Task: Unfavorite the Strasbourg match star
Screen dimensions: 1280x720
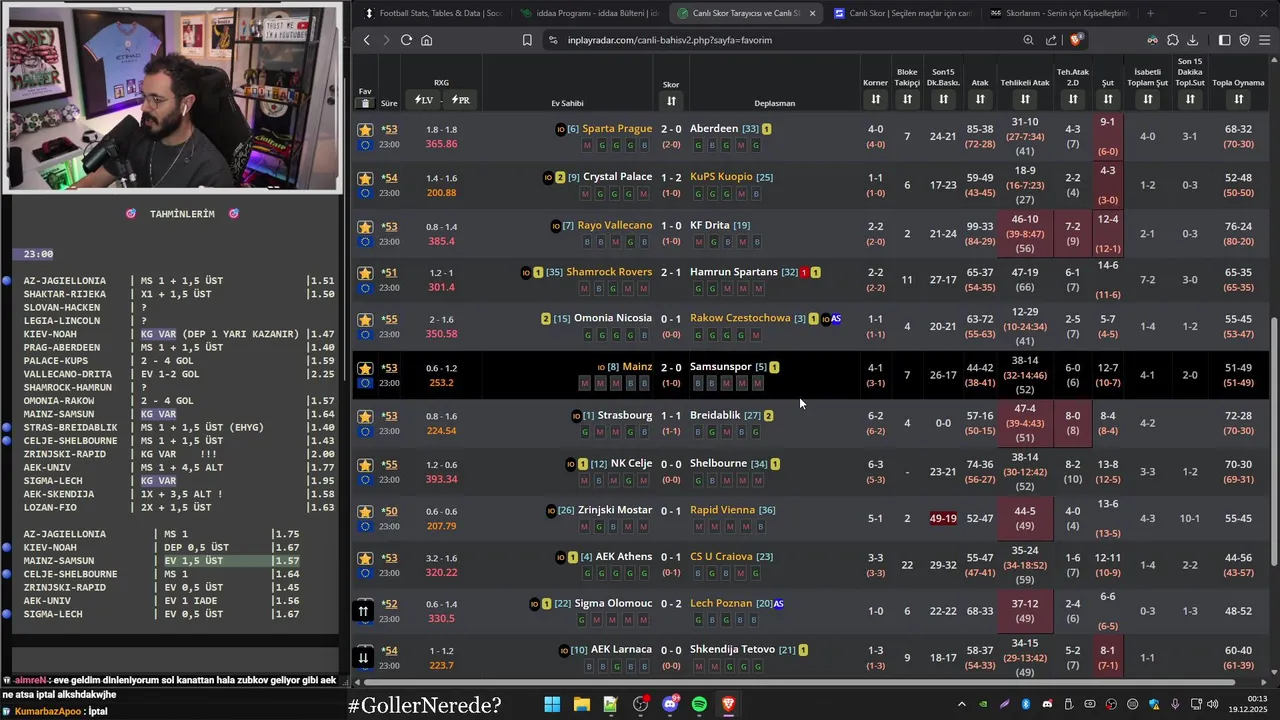Action: click(x=365, y=416)
